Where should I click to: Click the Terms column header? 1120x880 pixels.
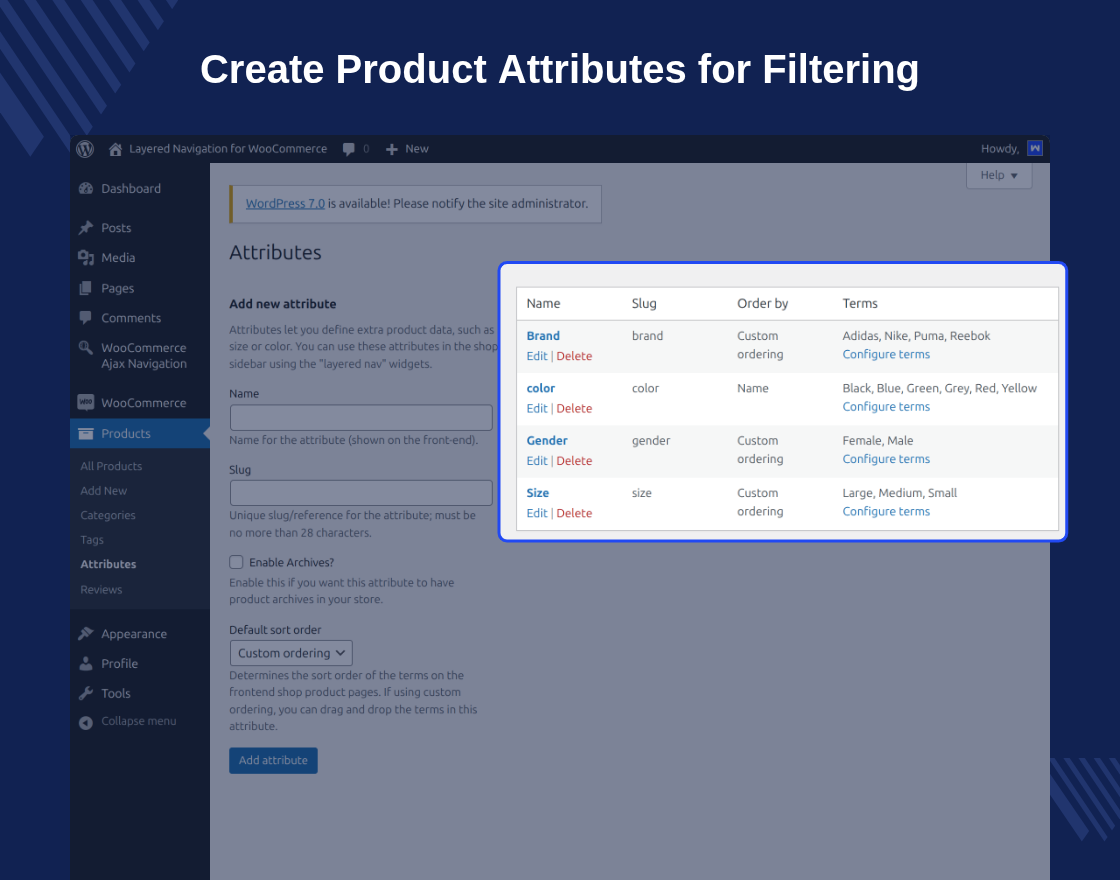860,304
